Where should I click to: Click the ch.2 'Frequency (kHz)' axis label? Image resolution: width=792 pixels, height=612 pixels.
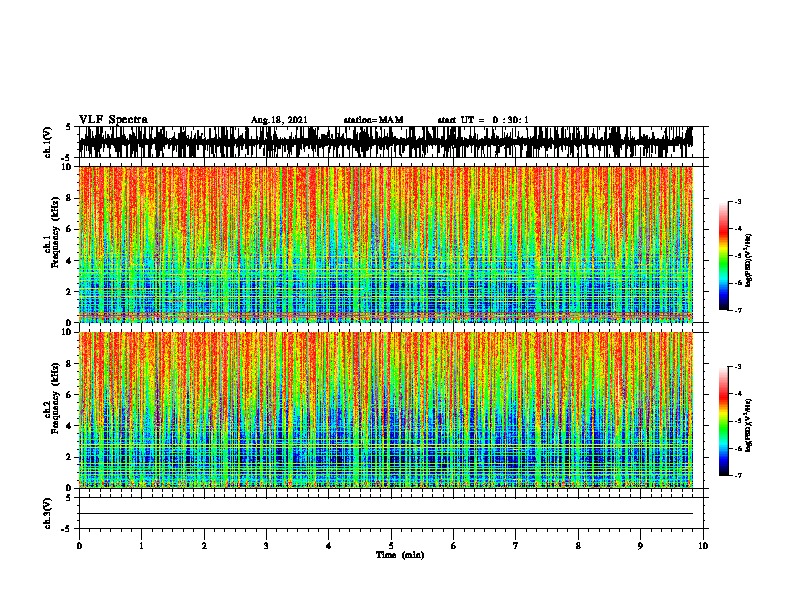56,398
